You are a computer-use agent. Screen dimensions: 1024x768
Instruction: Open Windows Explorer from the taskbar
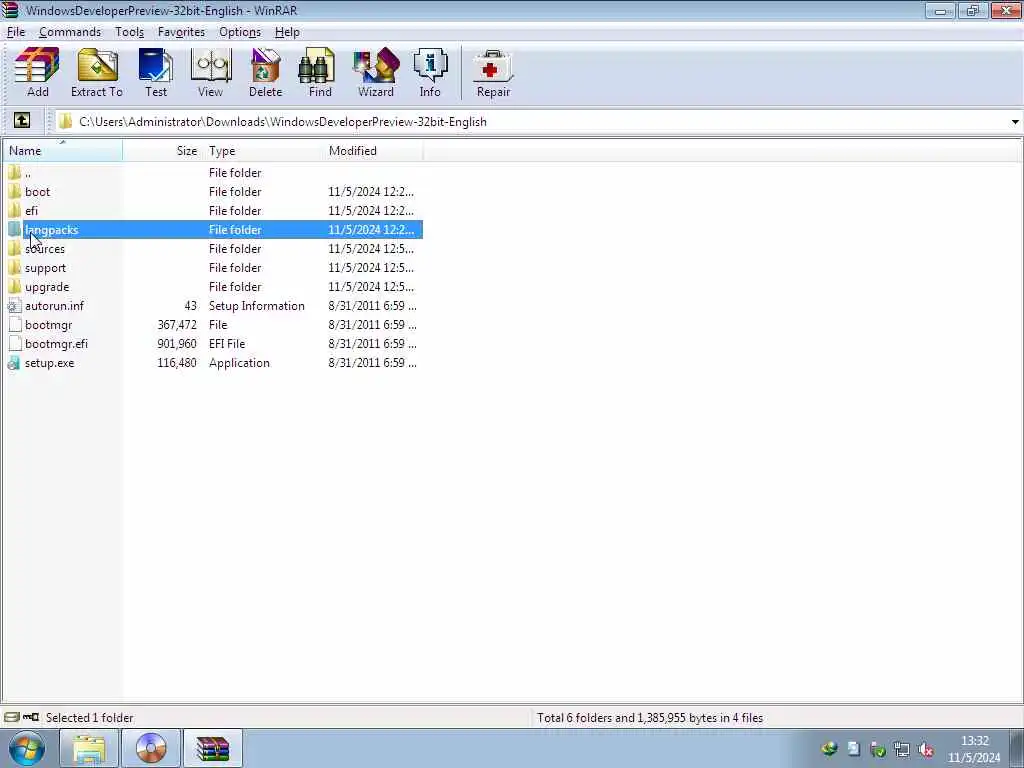(x=89, y=748)
